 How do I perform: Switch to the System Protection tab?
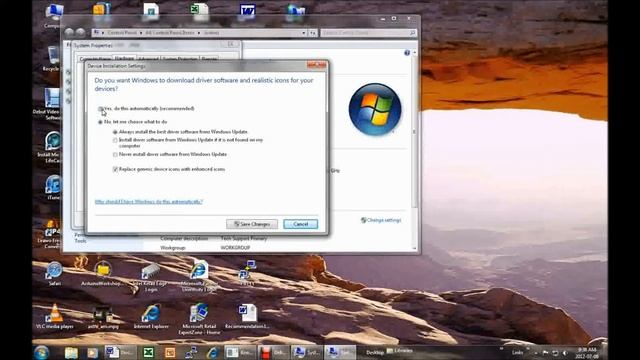(x=180, y=59)
